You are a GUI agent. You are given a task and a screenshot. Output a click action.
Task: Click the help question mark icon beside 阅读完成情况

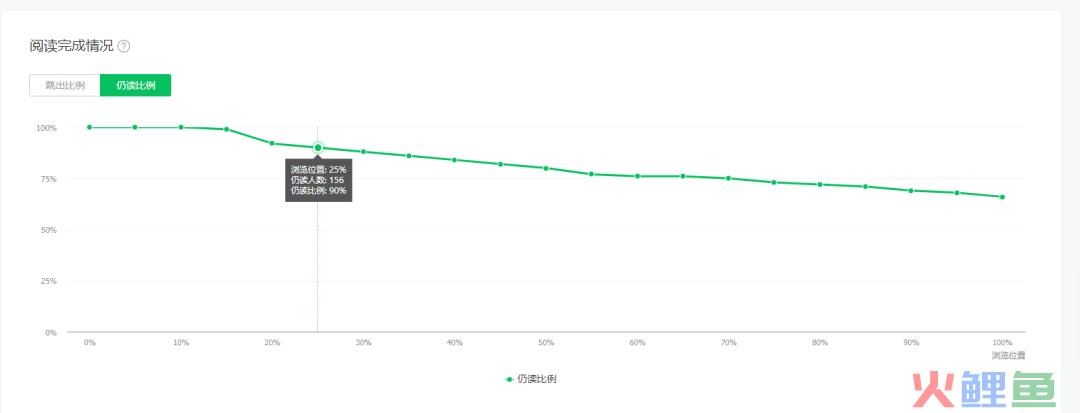[x=123, y=47]
